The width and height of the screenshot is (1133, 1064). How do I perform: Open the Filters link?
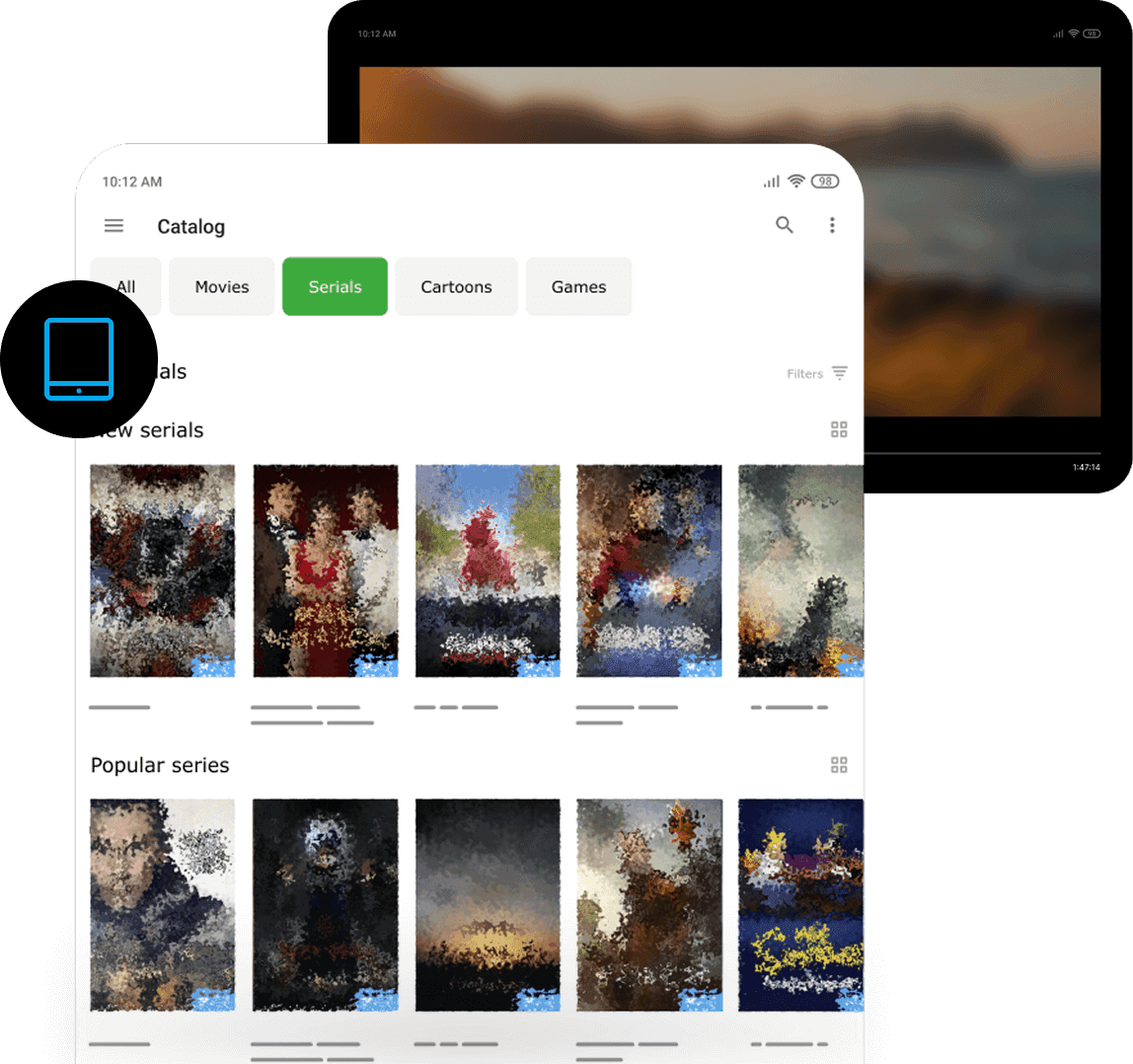point(805,374)
